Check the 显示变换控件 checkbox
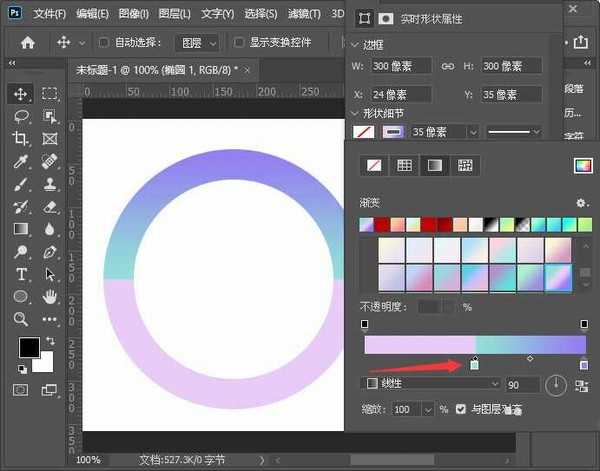600x471 pixels. pos(239,43)
